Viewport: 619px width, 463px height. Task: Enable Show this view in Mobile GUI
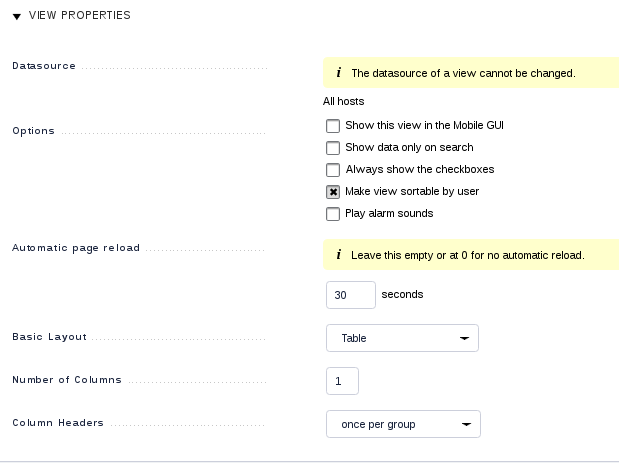[333, 126]
